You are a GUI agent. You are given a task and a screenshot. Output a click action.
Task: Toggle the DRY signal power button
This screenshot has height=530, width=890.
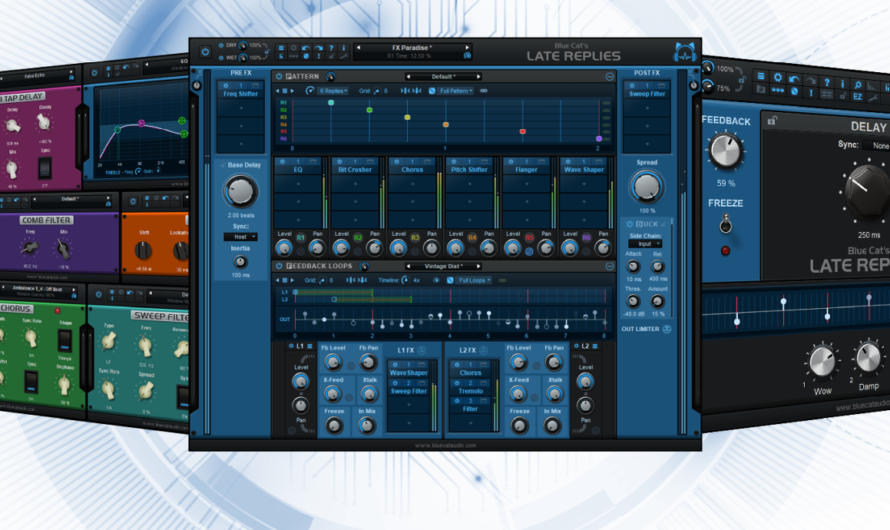pyautogui.click(x=221, y=45)
